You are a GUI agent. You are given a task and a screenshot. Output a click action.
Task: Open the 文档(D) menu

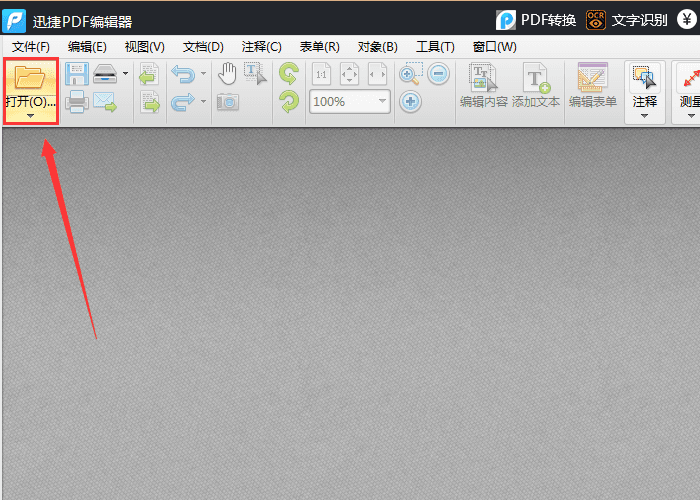203,47
